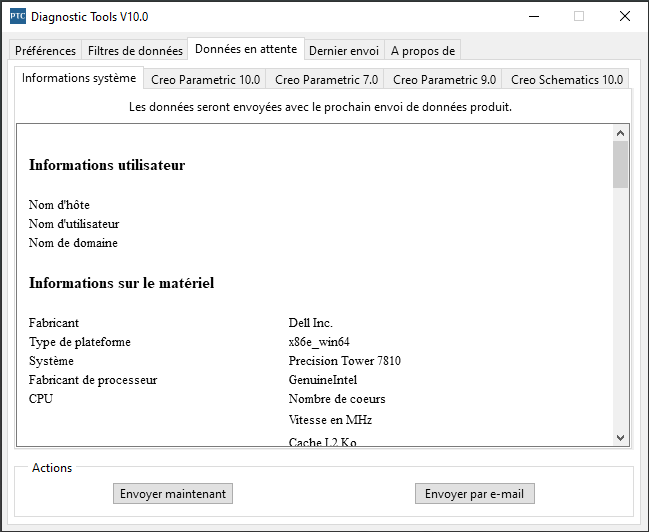Image resolution: width=649 pixels, height=532 pixels.
Task: Open the Préférences tab
Action: (46, 51)
